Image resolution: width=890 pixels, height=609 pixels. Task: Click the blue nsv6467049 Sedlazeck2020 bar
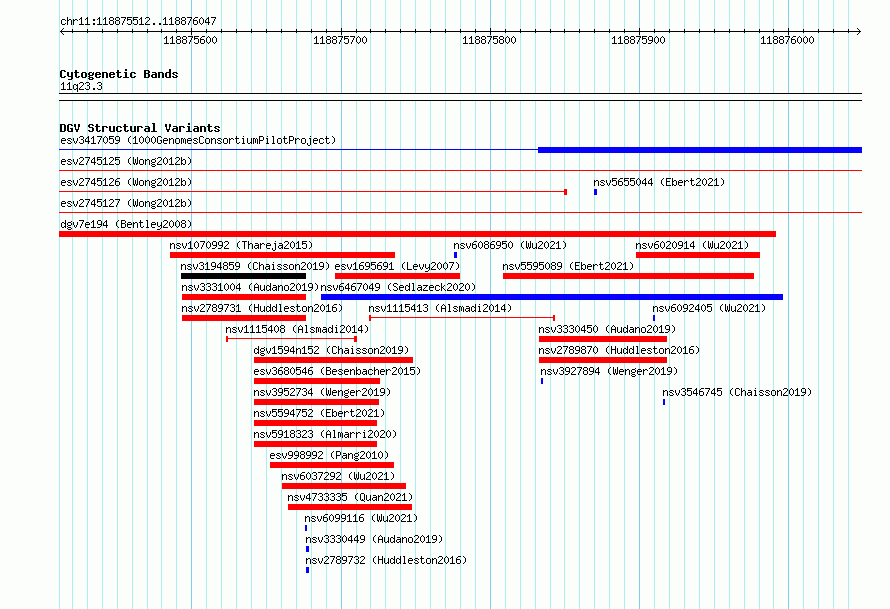point(552,297)
